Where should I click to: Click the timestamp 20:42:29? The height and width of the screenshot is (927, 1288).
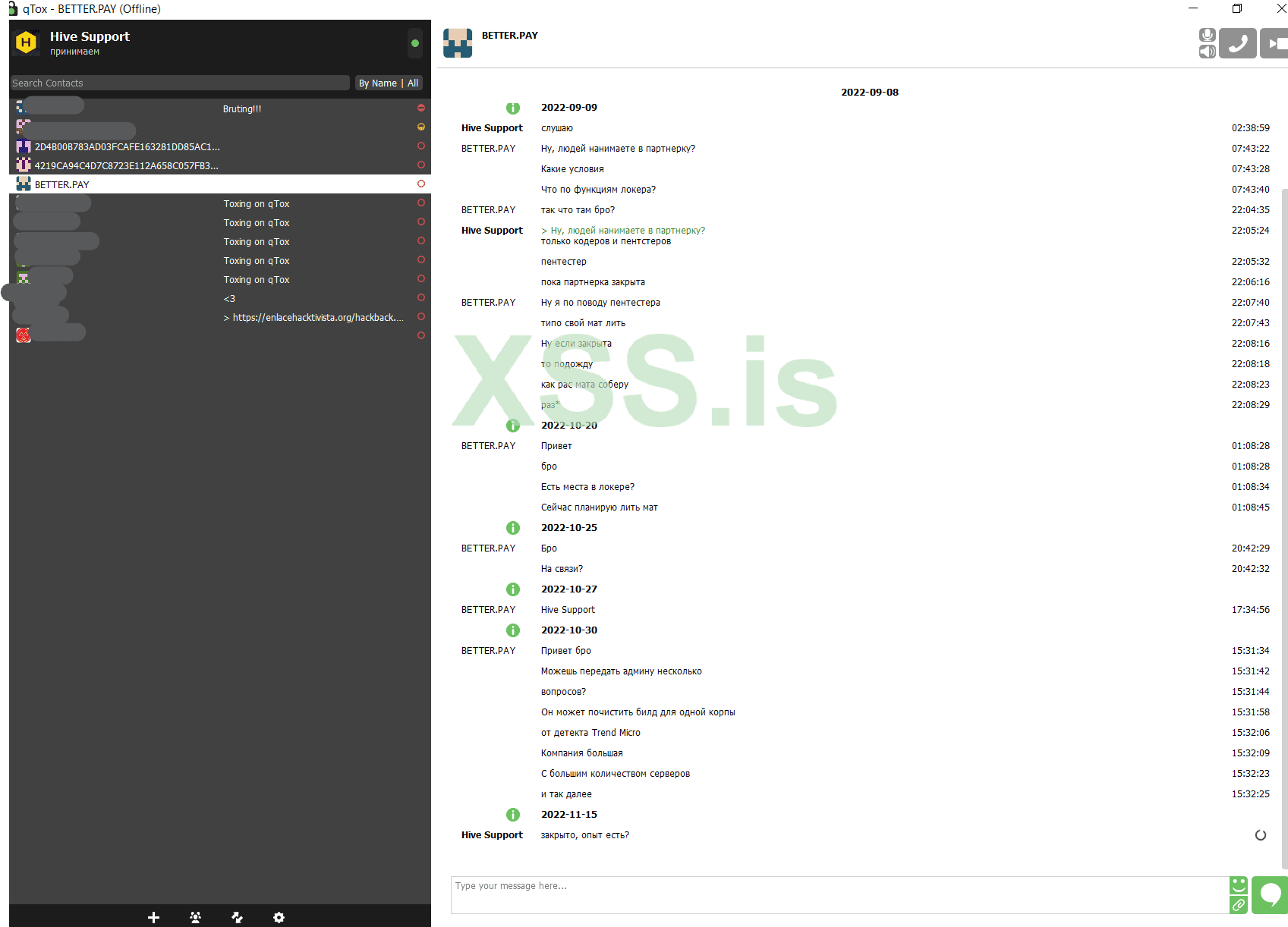point(1251,548)
